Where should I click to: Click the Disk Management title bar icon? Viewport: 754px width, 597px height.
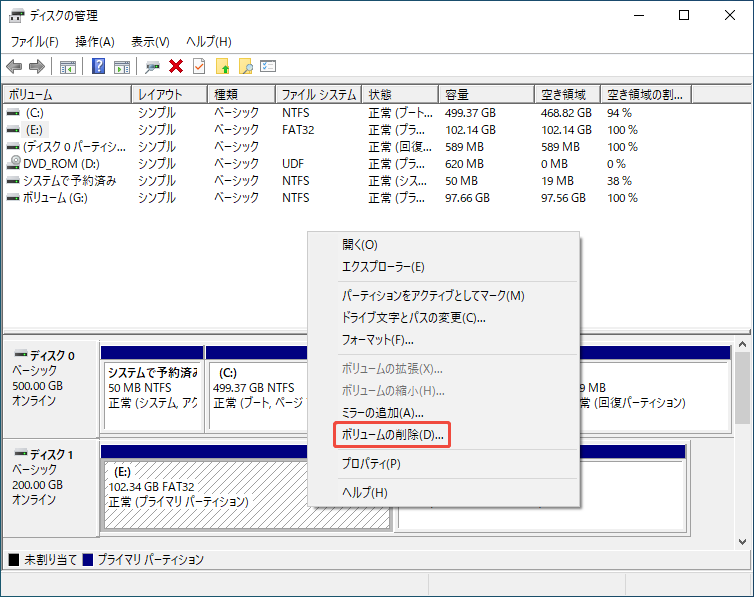point(16,15)
